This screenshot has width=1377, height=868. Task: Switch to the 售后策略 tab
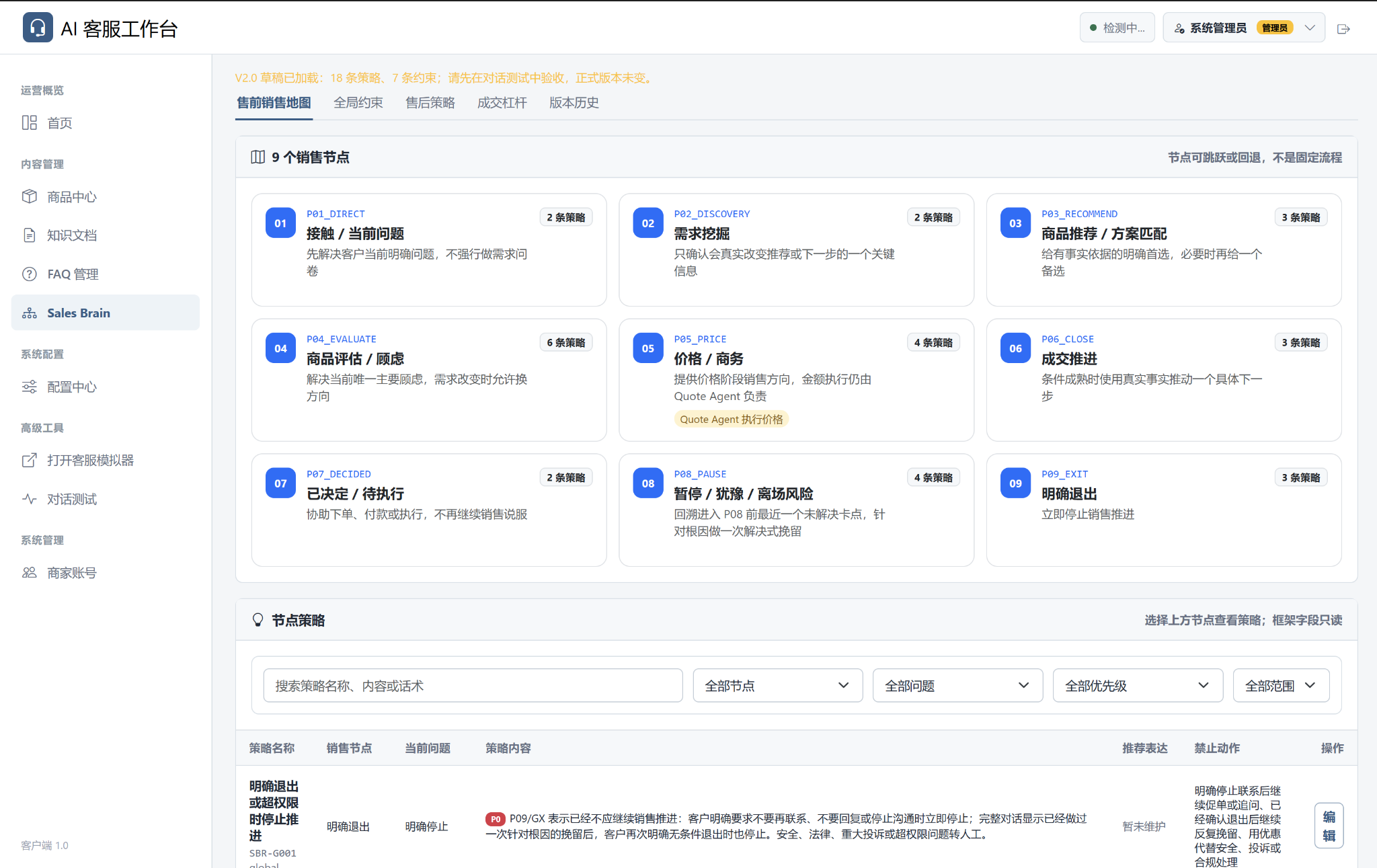[430, 103]
